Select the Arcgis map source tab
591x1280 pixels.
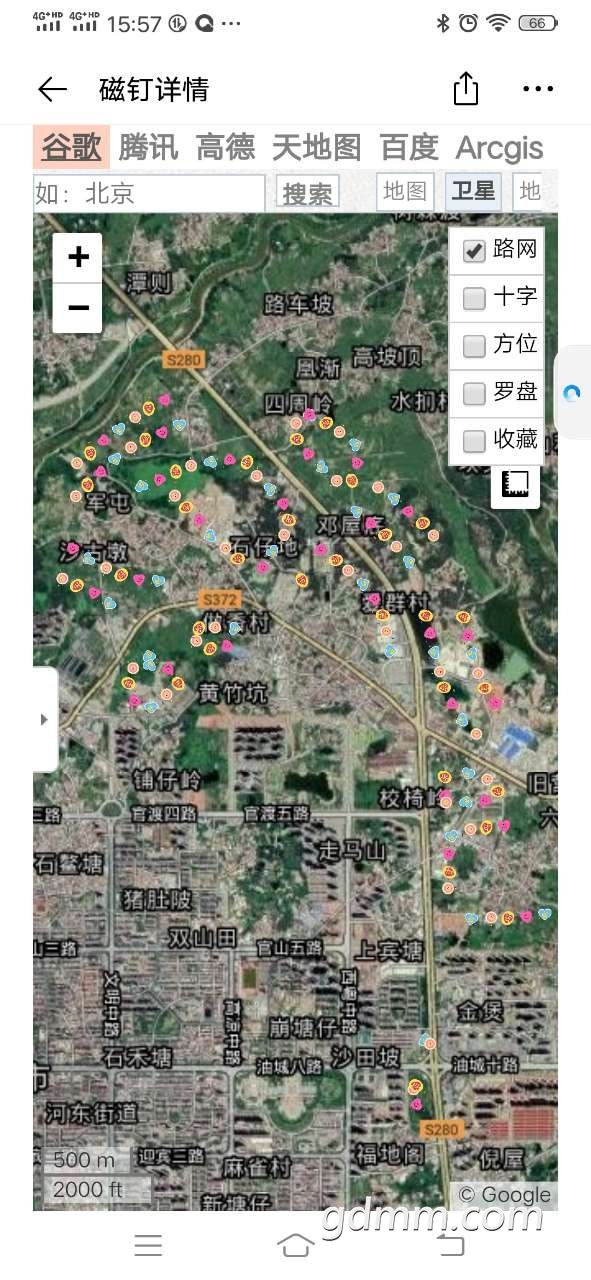click(x=499, y=147)
